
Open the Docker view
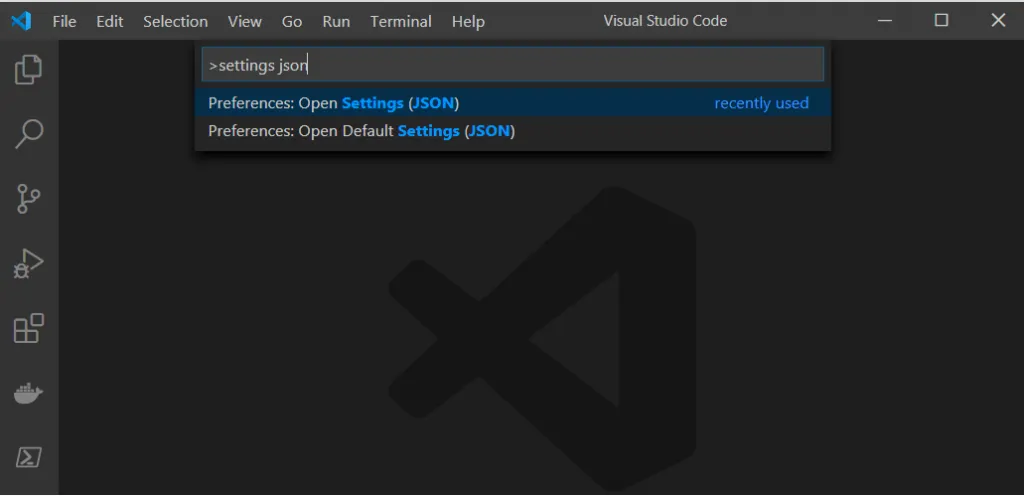[x=29, y=394]
